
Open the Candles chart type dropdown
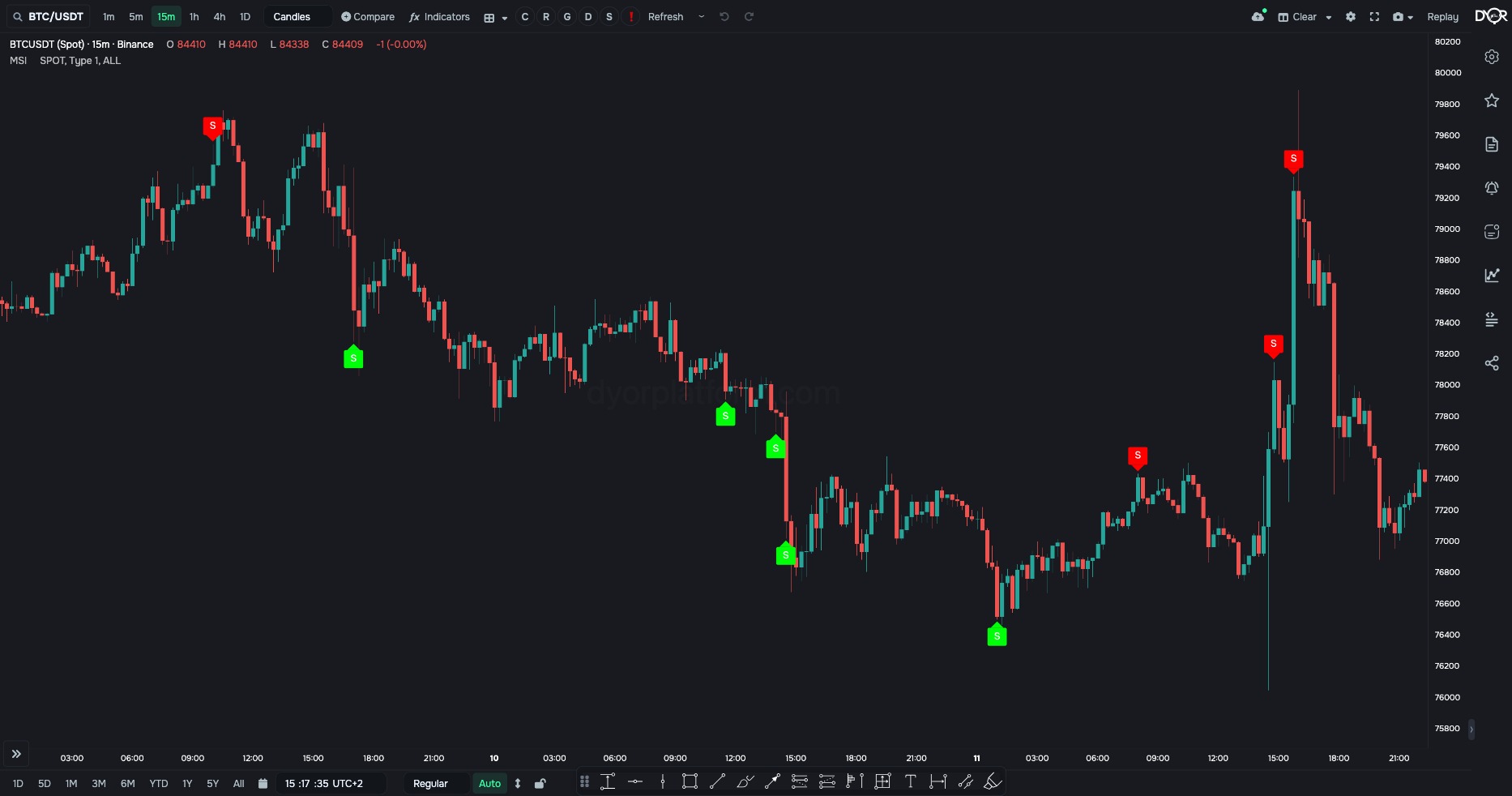point(297,16)
